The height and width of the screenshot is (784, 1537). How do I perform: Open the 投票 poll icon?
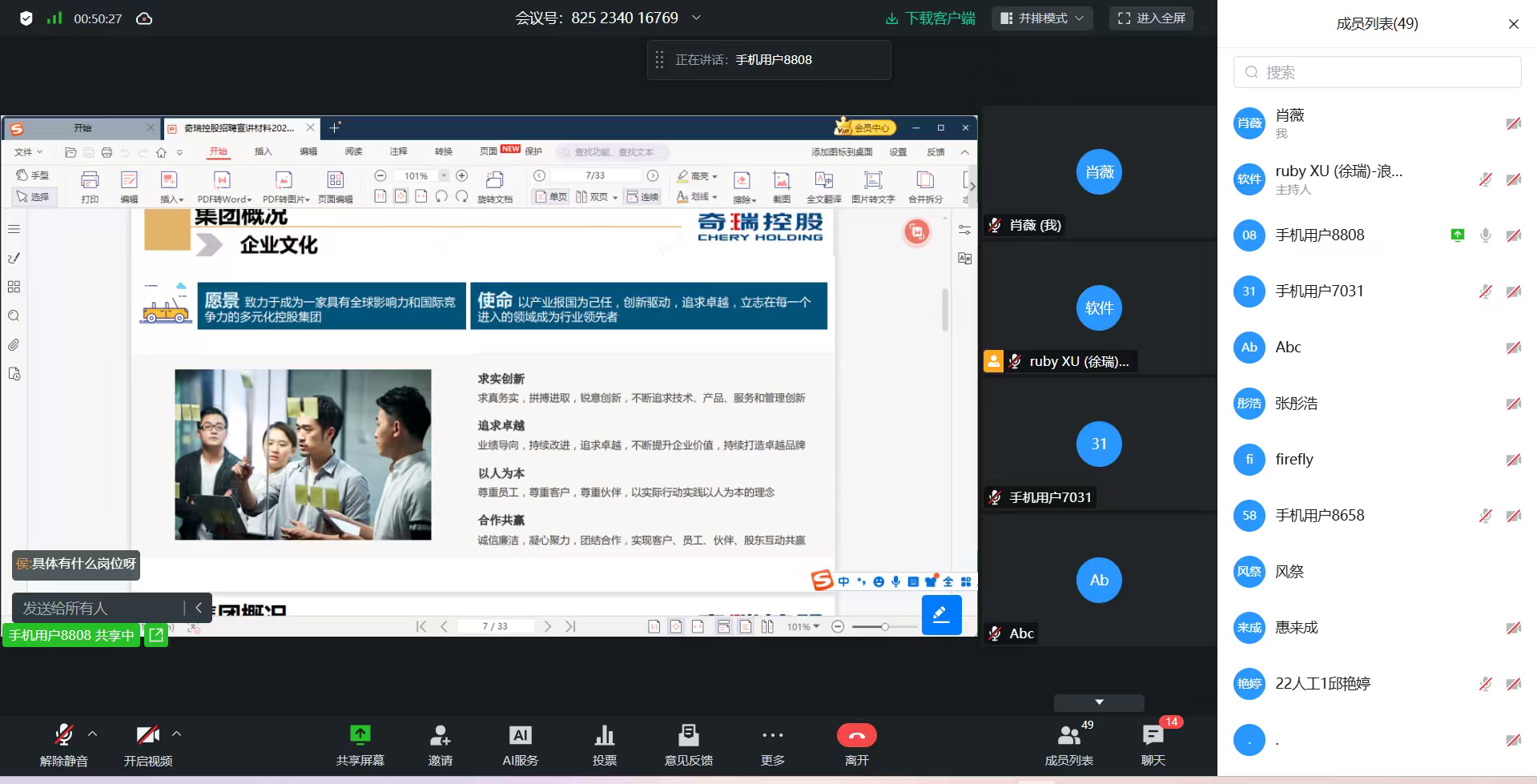pyautogui.click(x=604, y=735)
